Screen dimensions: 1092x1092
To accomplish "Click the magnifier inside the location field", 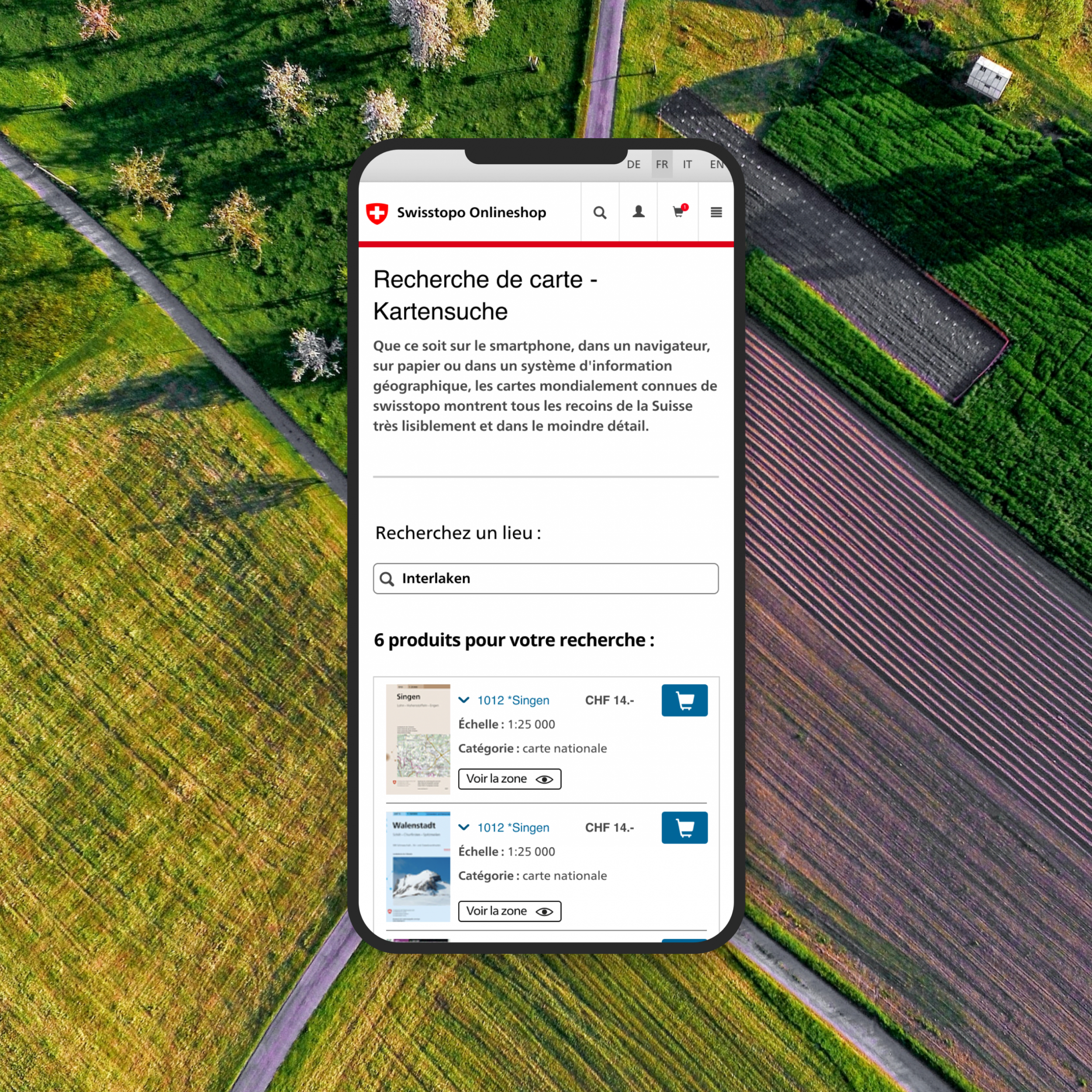I will [x=387, y=579].
